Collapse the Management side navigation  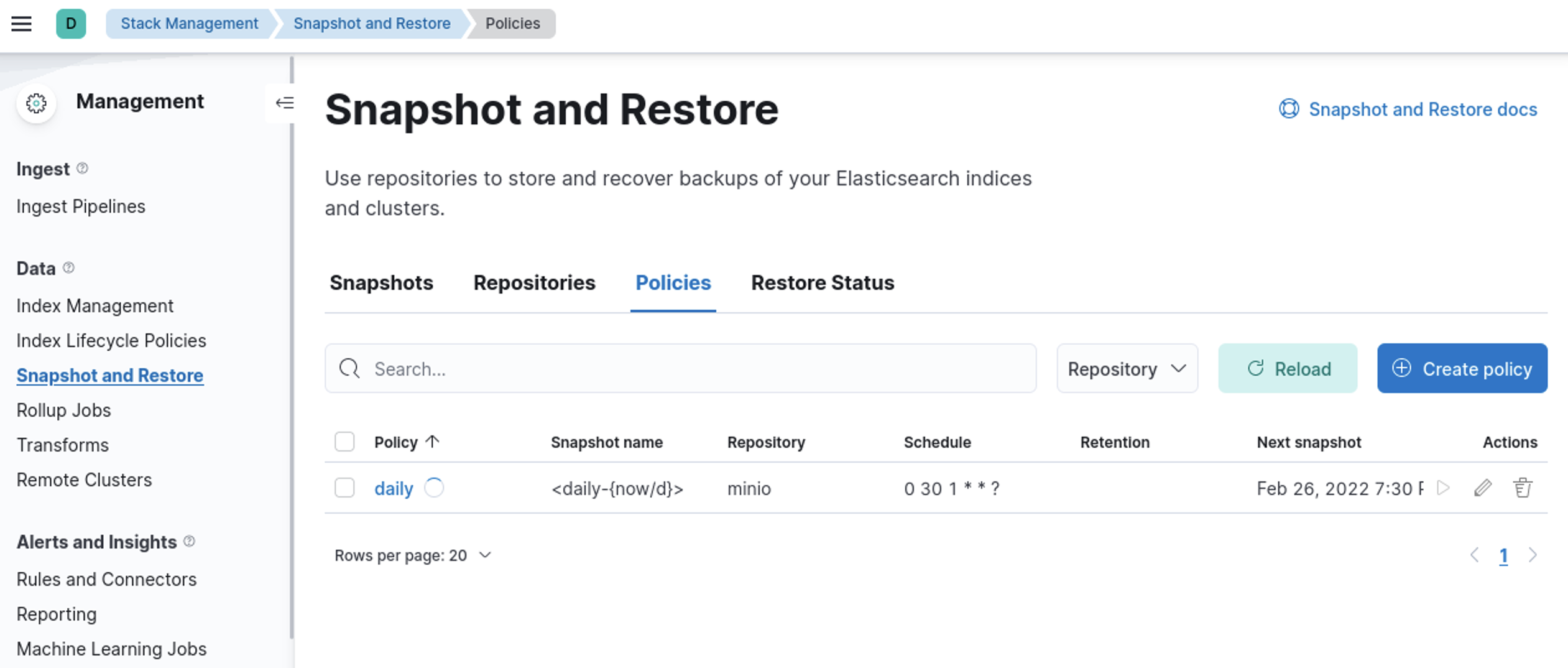click(284, 103)
